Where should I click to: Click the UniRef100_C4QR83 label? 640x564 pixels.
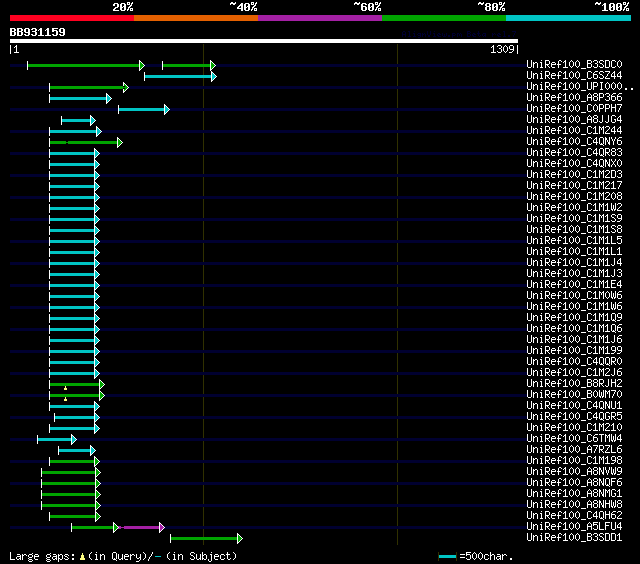coord(574,153)
